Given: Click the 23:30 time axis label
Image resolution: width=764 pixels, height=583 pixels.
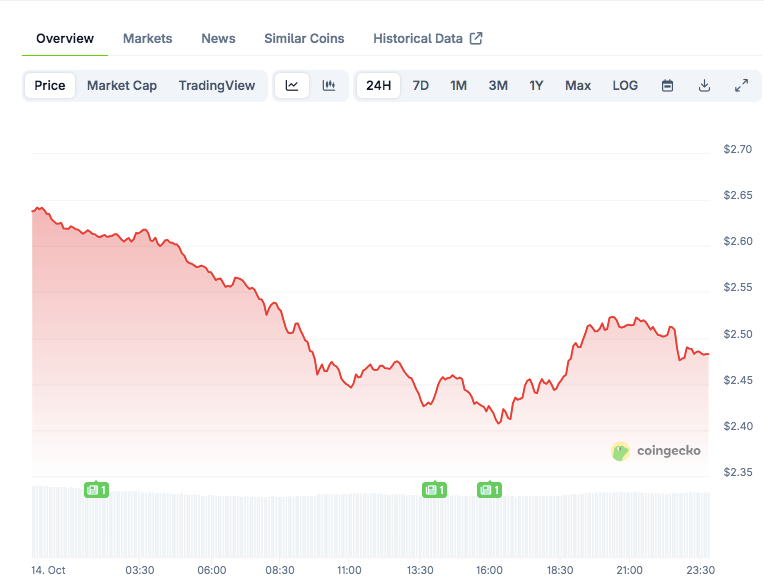Looking at the screenshot, I should coord(701,570).
